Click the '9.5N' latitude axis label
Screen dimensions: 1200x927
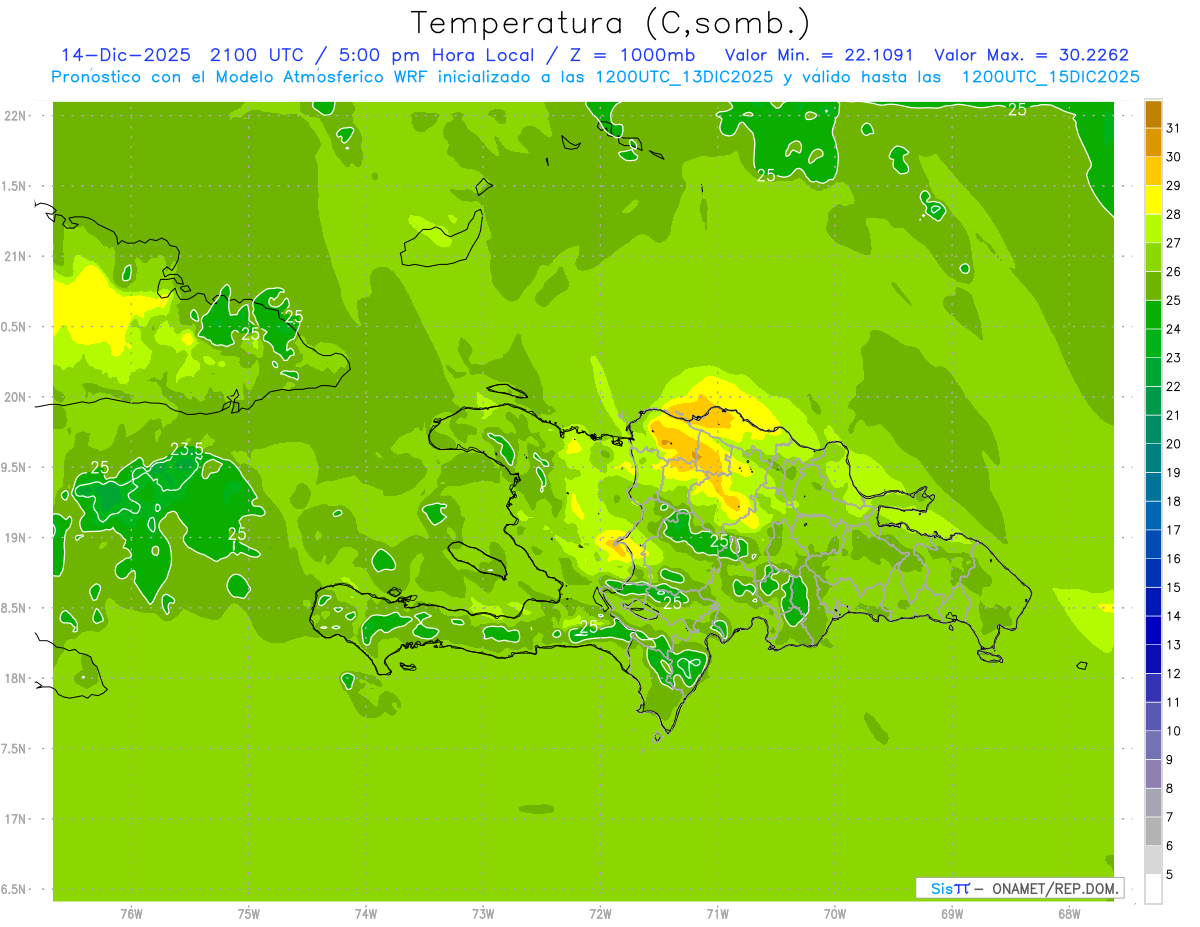pos(15,467)
